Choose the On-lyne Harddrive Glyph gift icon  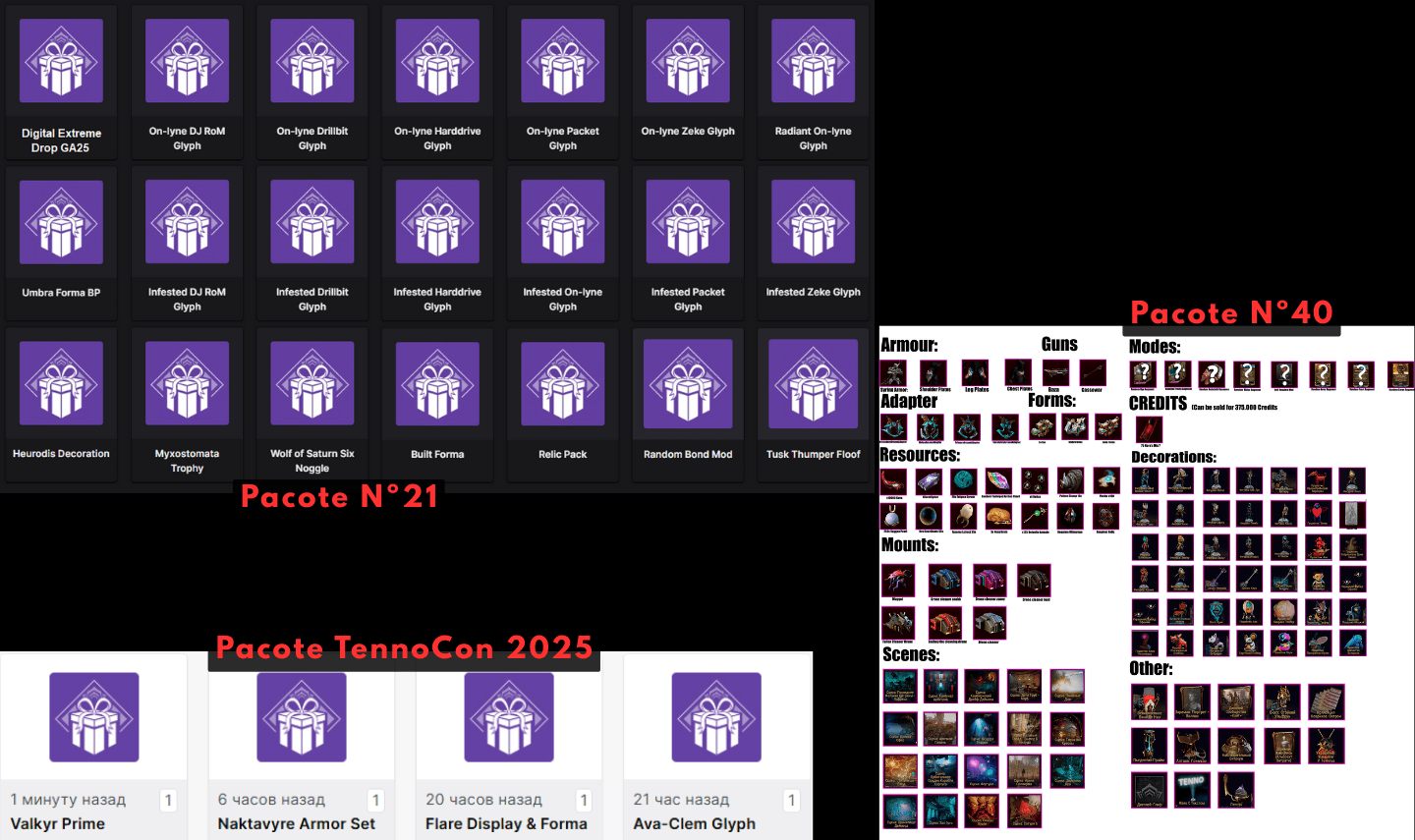click(437, 61)
